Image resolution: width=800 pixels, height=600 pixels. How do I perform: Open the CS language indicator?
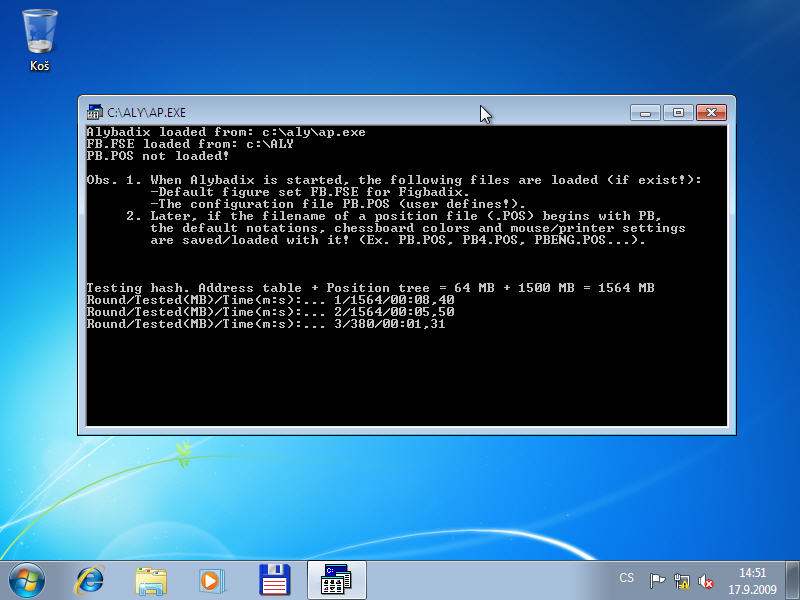point(627,578)
